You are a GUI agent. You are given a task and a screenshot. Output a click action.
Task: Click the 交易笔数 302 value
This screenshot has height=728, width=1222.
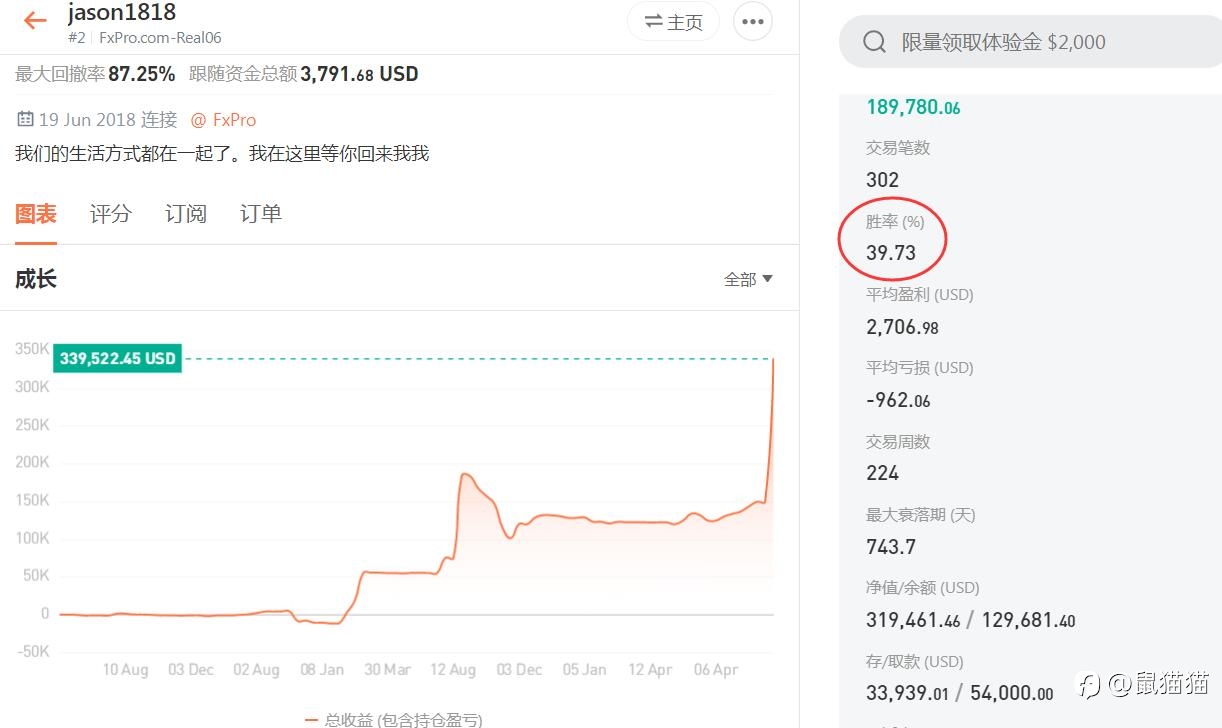pos(882,180)
